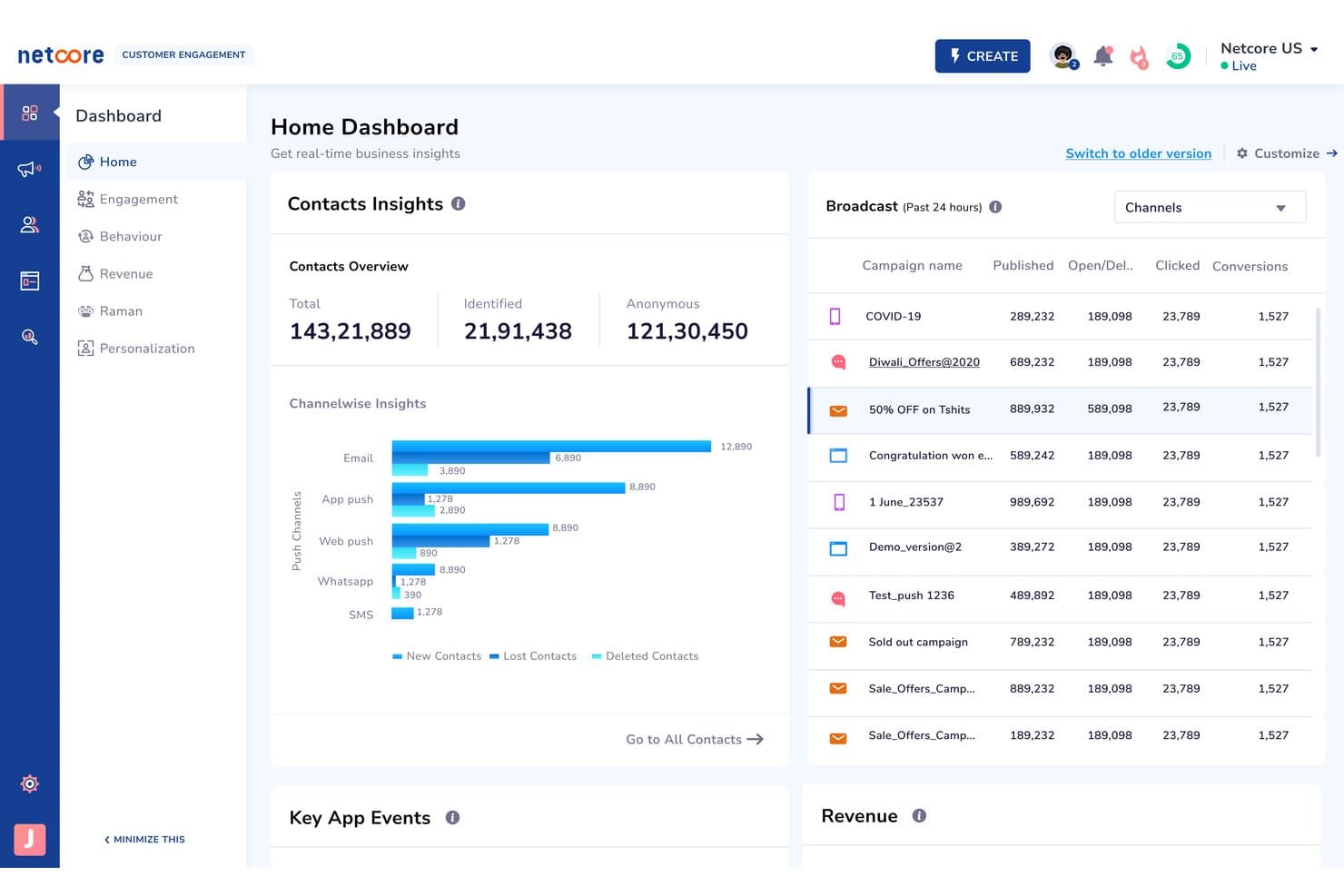Open the analytics search icon in sidebar
Image resolution: width=1344 pixels, height=896 pixels.
[30, 337]
